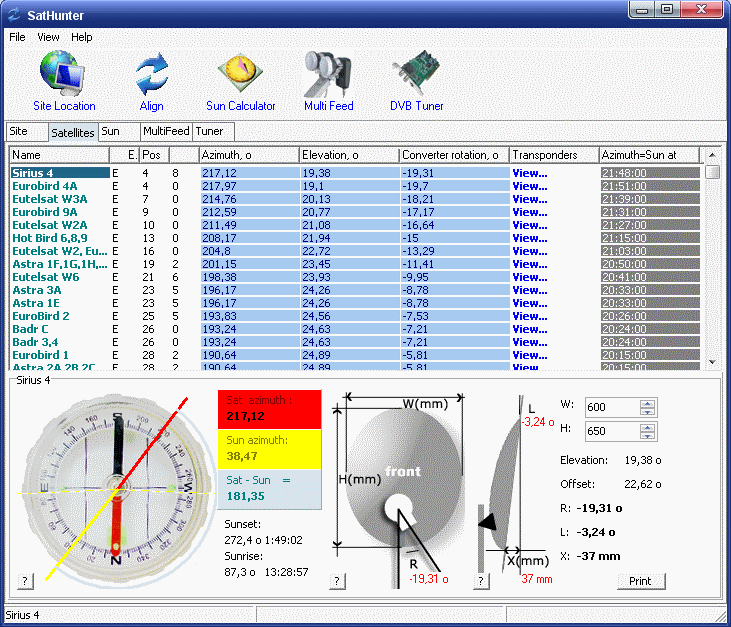This screenshot has width=731, height=627.
Task: Click the red Sat azimuth 217,12 box
Action: click(269, 409)
